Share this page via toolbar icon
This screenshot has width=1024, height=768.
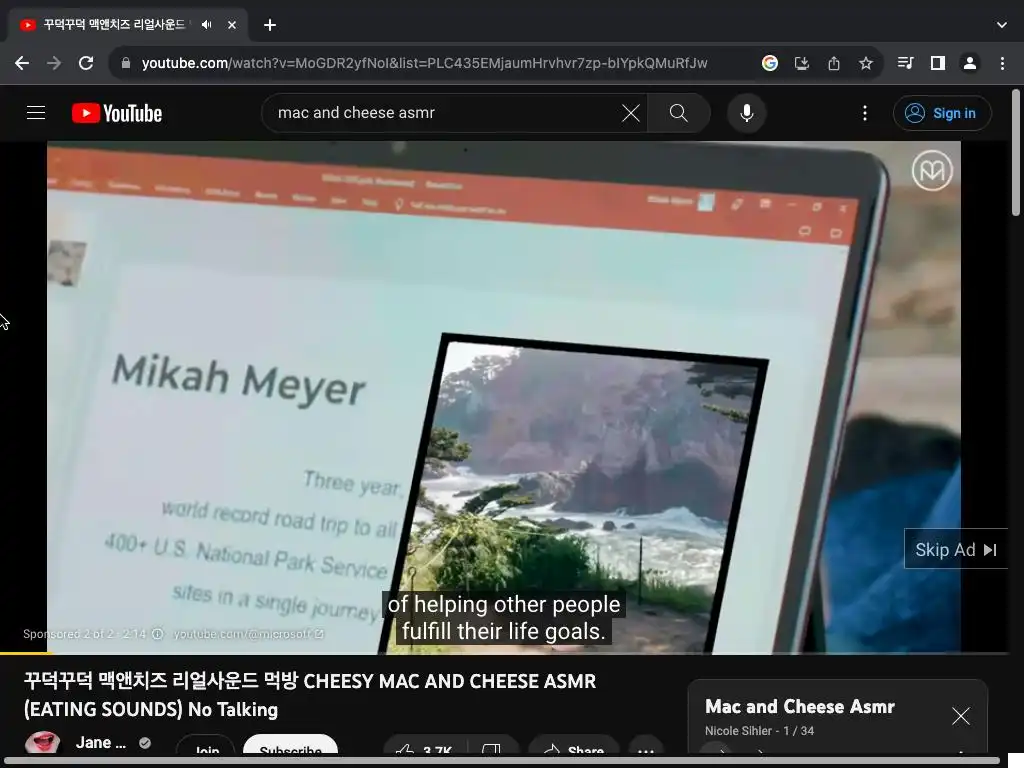click(x=833, y=63)
